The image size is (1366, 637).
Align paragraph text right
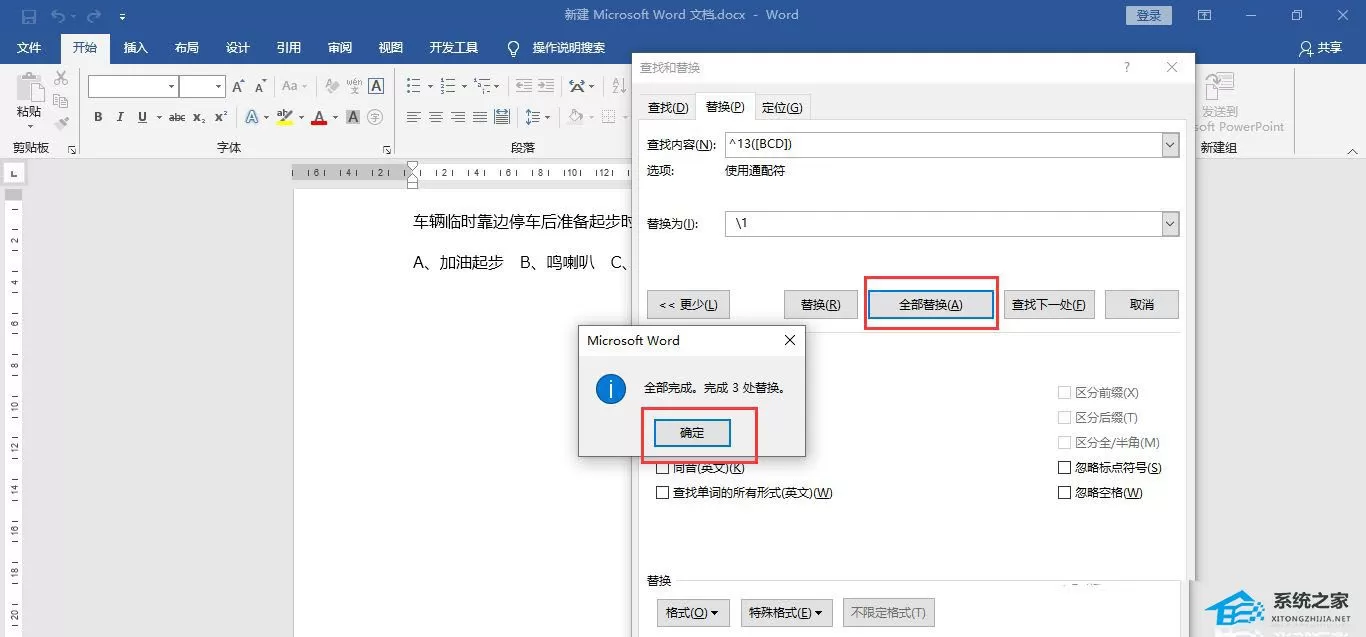tap(458, 117)
